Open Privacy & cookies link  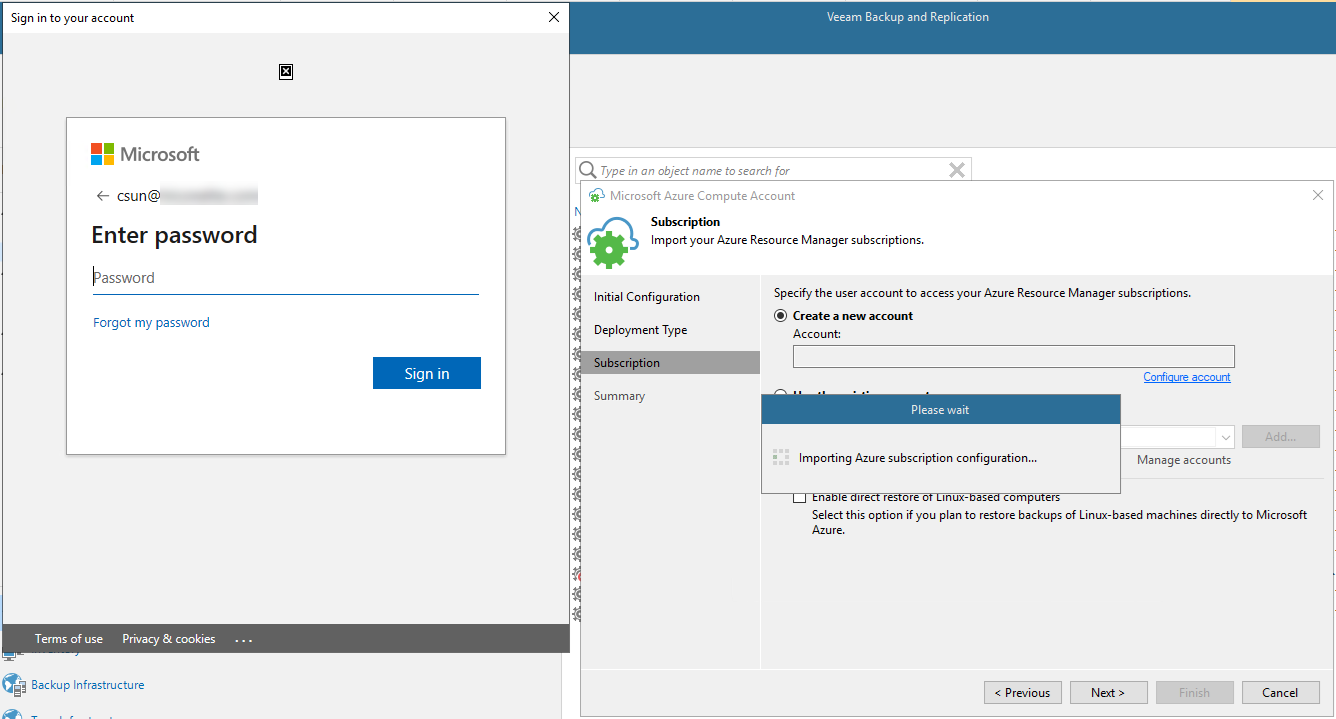[169, 638]
